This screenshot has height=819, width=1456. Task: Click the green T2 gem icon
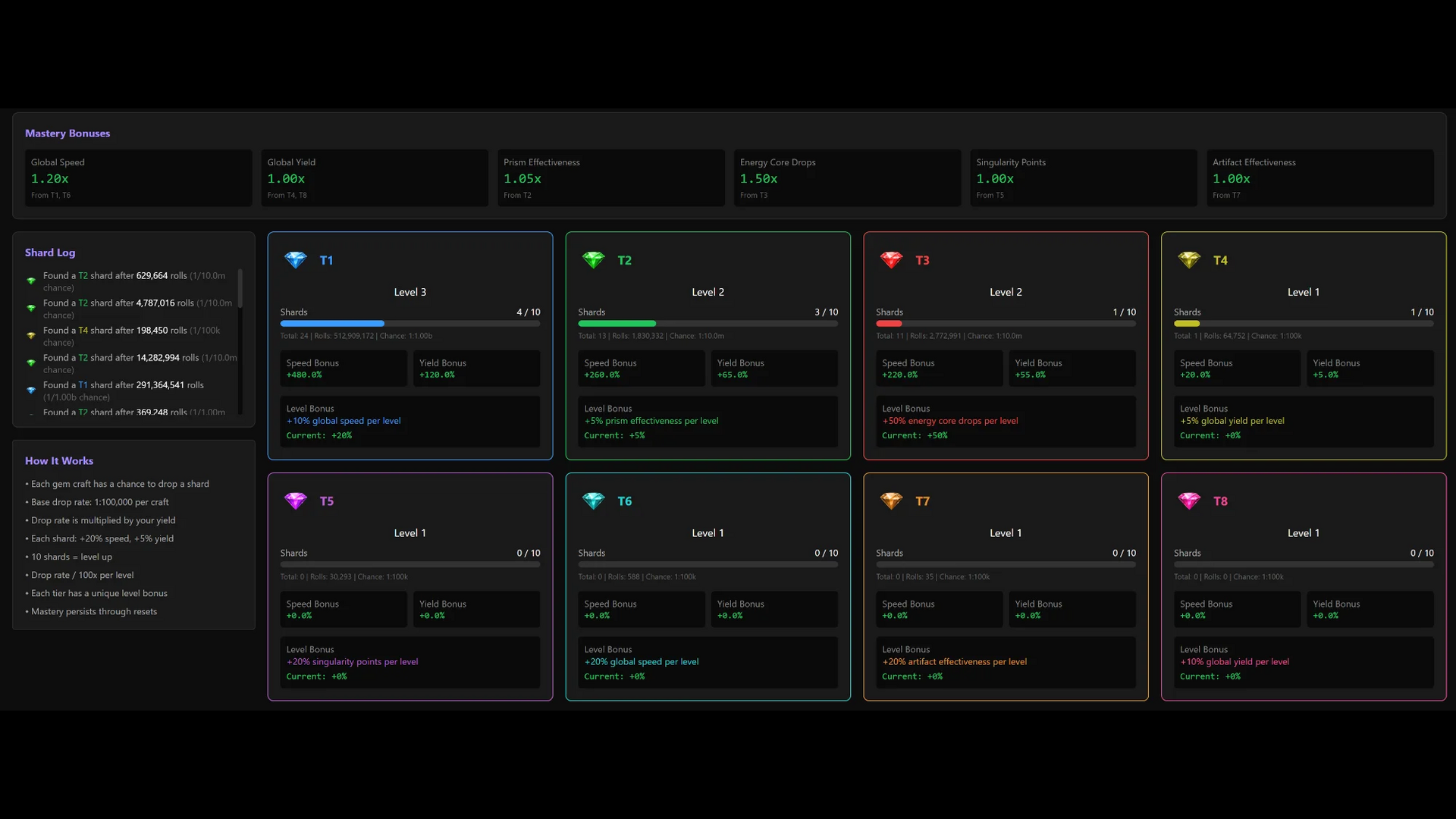click(x=593, y=260)
